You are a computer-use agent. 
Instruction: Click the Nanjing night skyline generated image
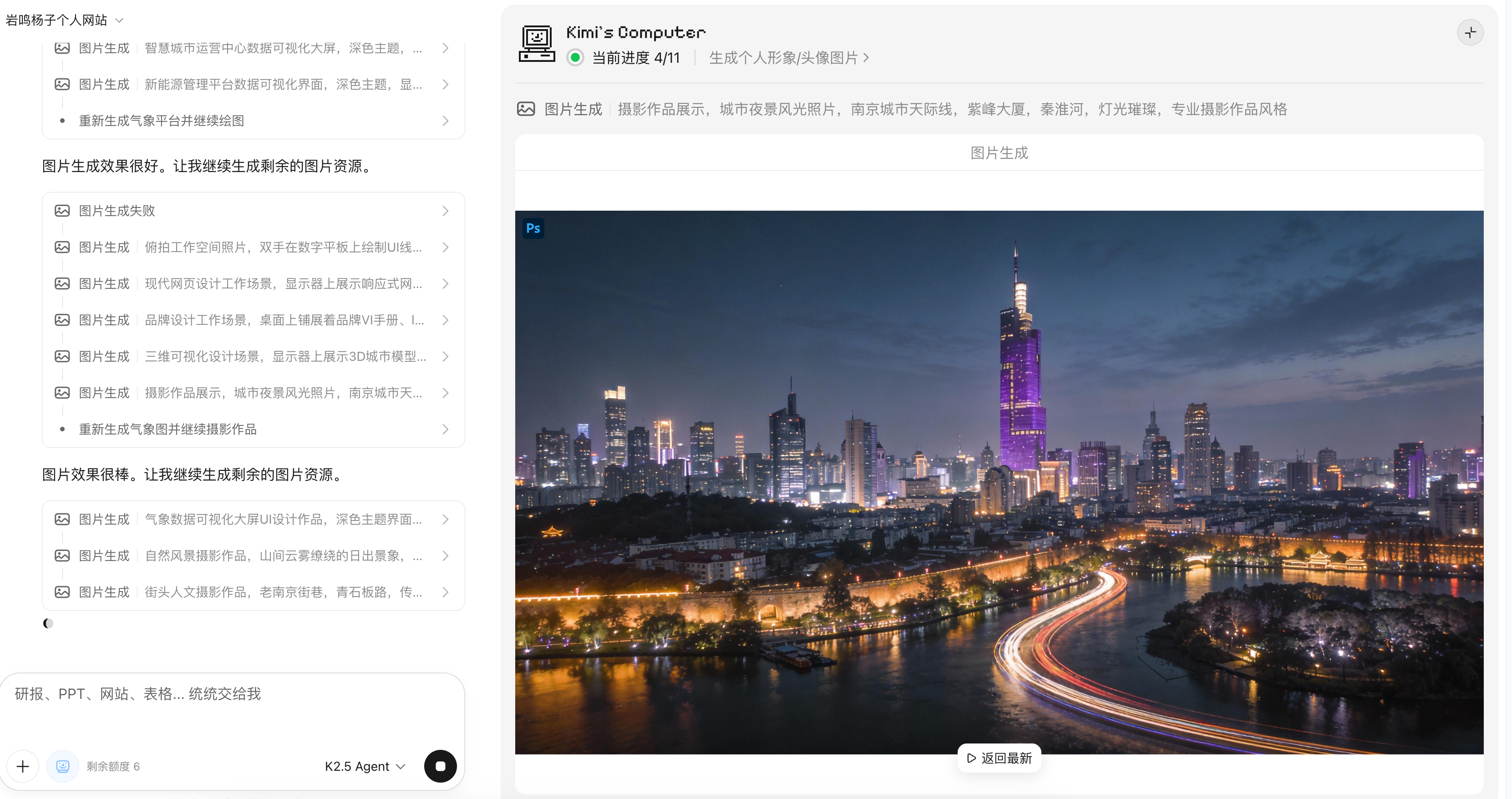click(999, 481)
